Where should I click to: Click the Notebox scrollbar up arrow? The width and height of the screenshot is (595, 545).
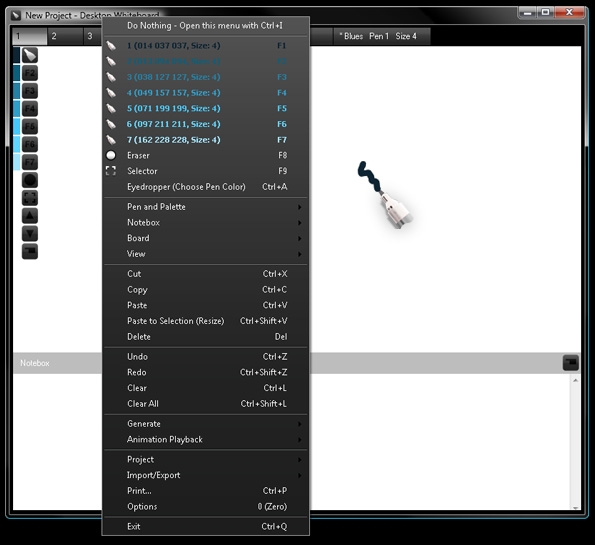tap(575, 380)
